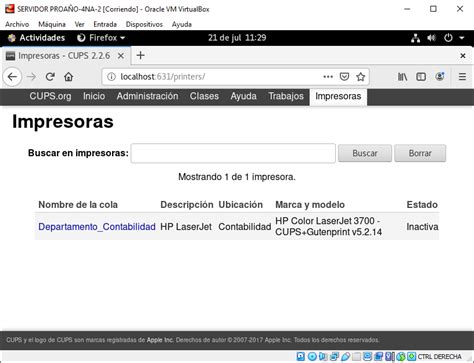Viewport: 474px width, 363px height.
Task: Open GNOME Actividades overview
Action: click(36, 38)
